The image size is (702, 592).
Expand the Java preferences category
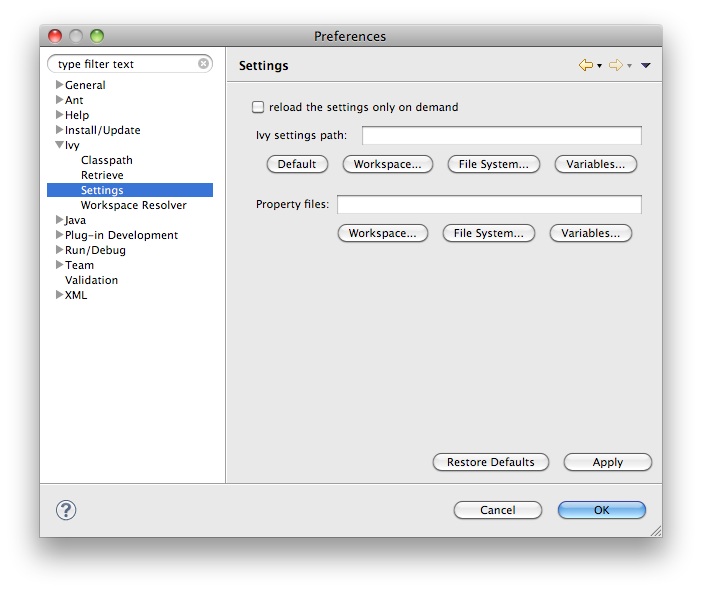[60, 220]
